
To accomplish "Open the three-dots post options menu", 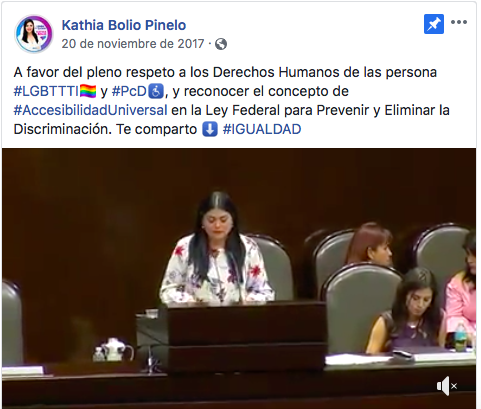I will click(459, 22).
